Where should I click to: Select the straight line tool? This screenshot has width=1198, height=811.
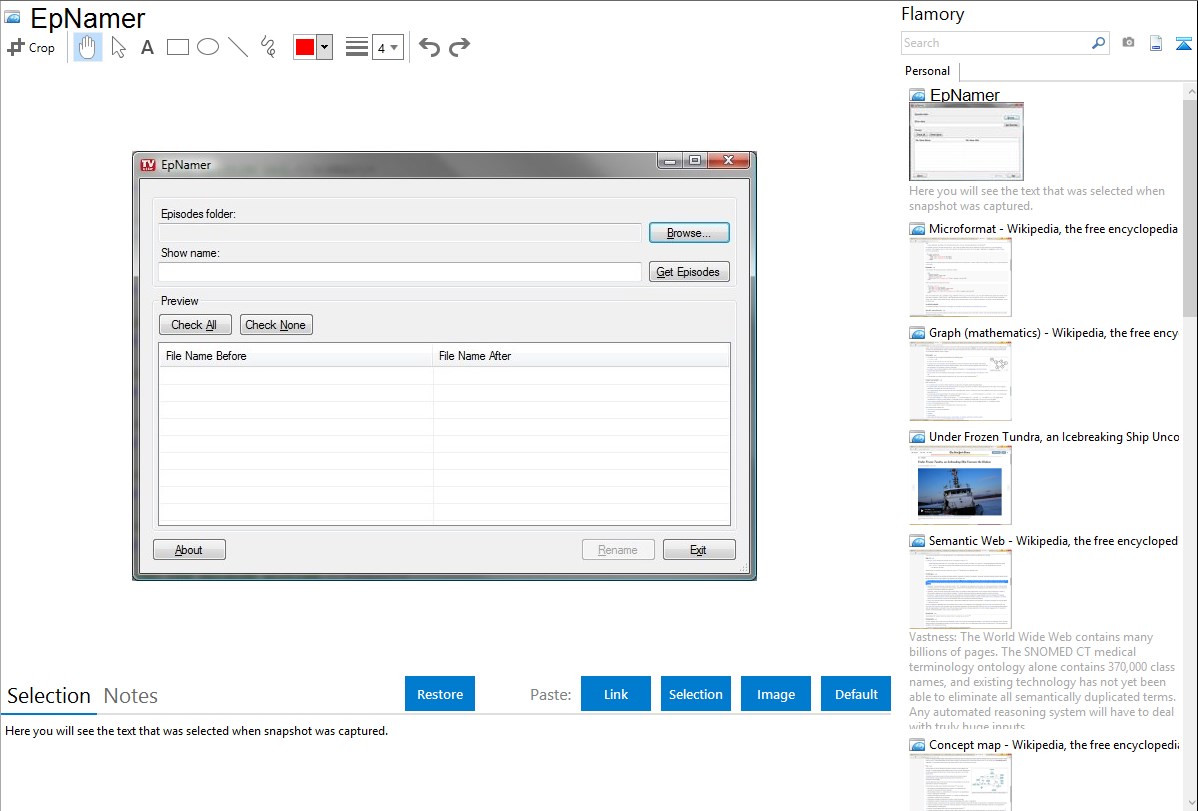pos(238,47)
